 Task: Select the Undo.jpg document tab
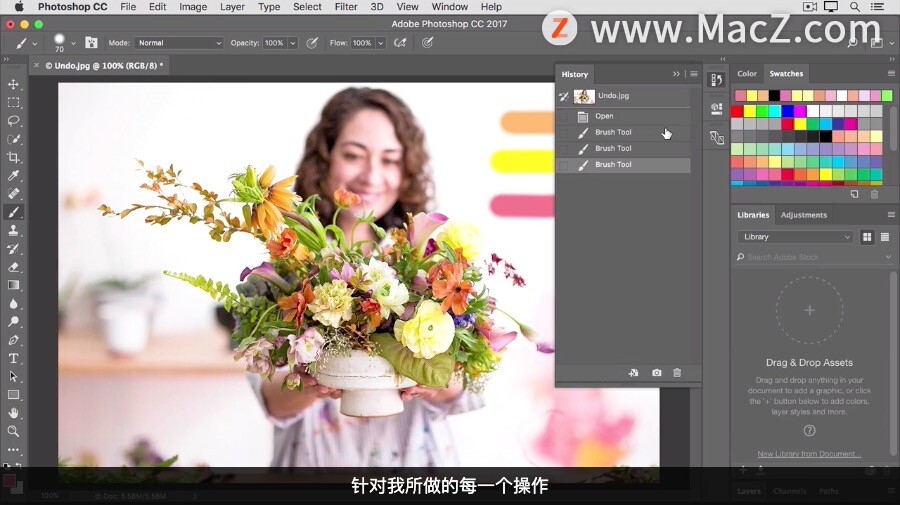(x=104, y=65)
